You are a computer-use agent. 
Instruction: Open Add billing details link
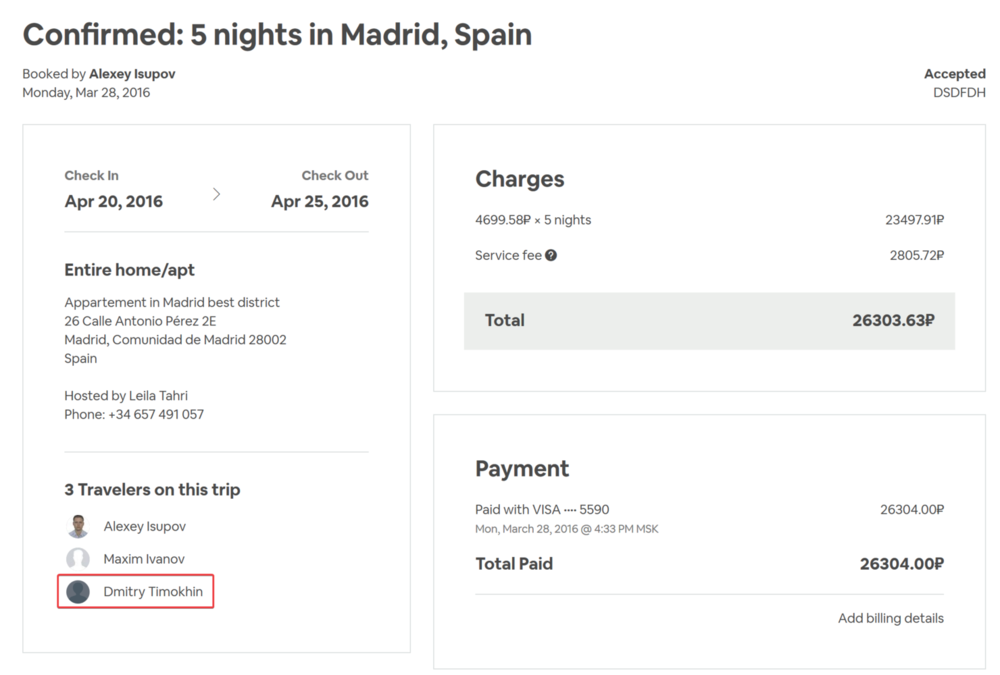(x=890, y=618)
